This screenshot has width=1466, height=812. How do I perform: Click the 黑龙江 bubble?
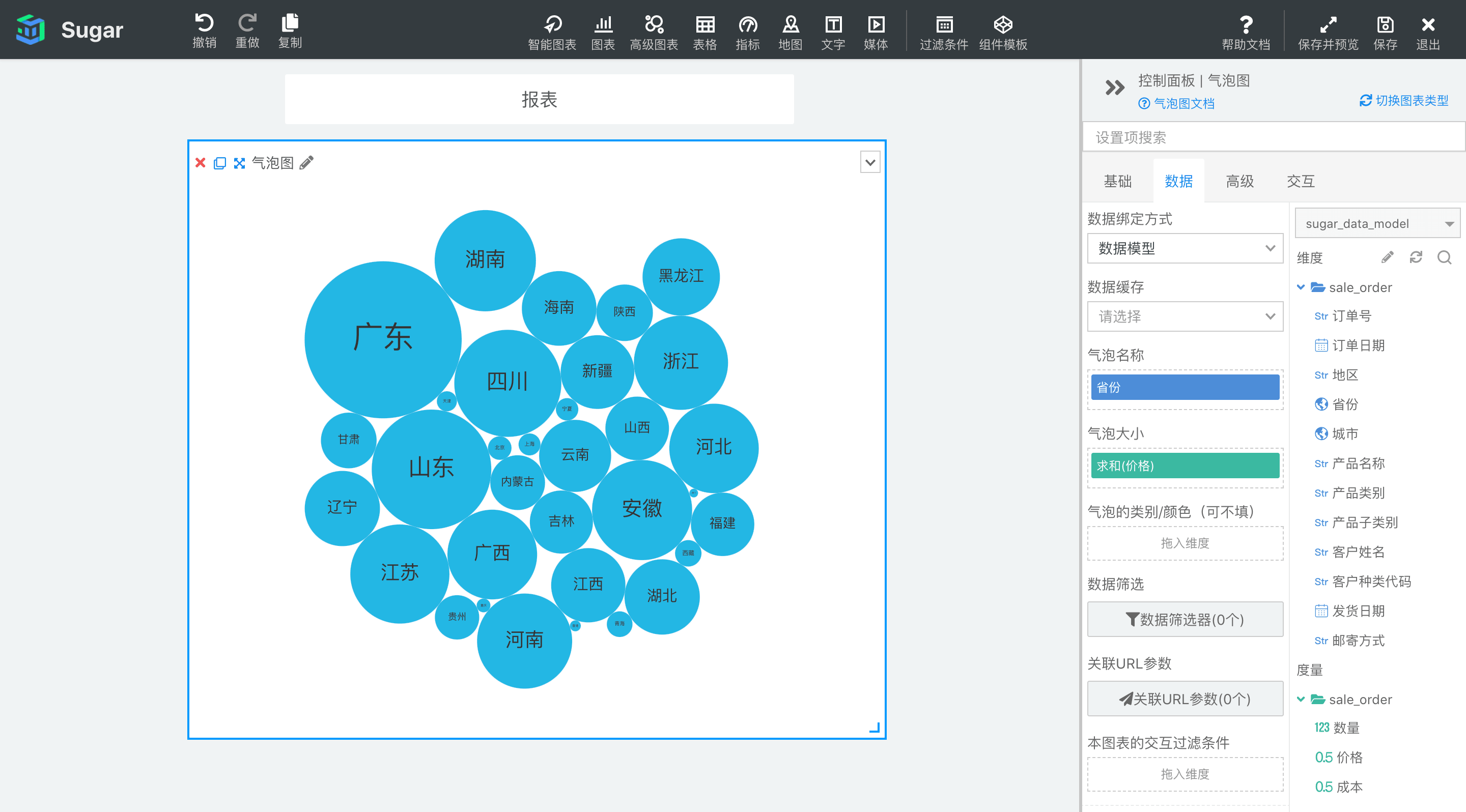tap(681, 276)
